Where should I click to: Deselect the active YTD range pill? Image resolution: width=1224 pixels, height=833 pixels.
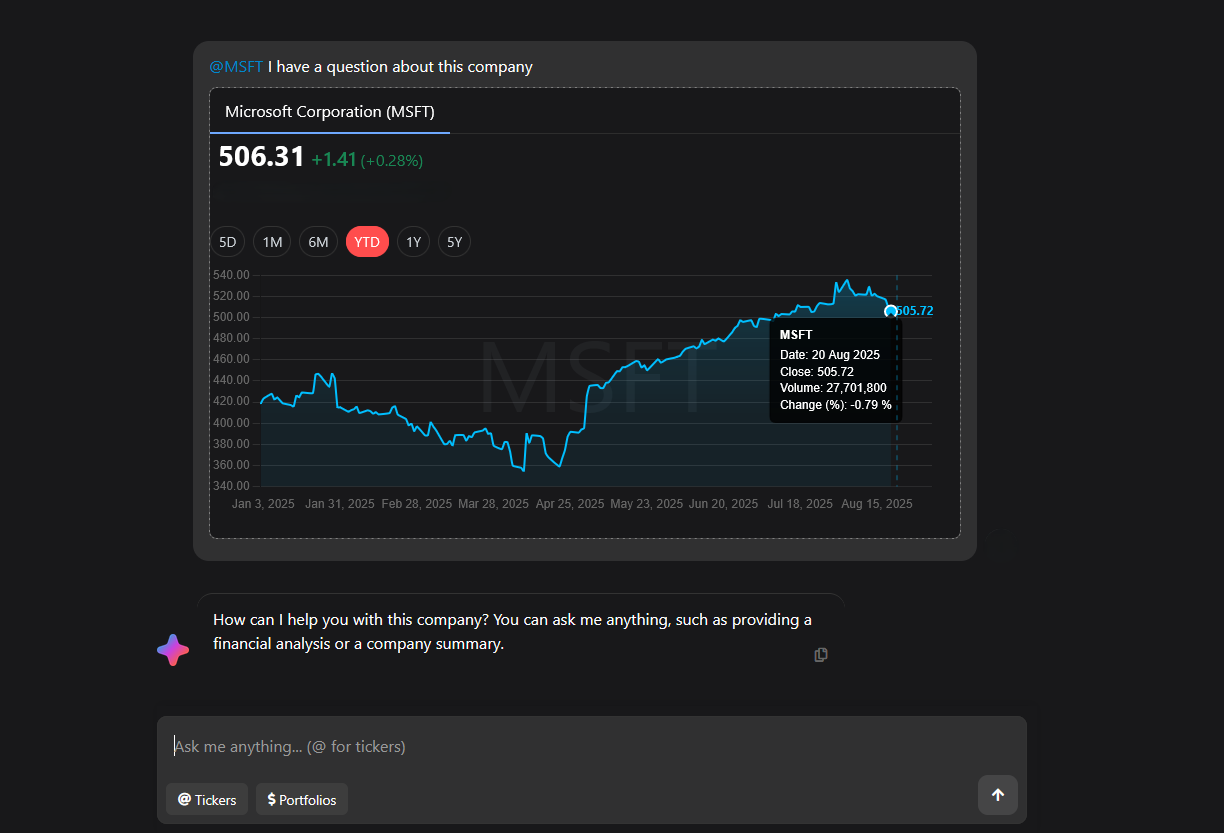point(367,241)
